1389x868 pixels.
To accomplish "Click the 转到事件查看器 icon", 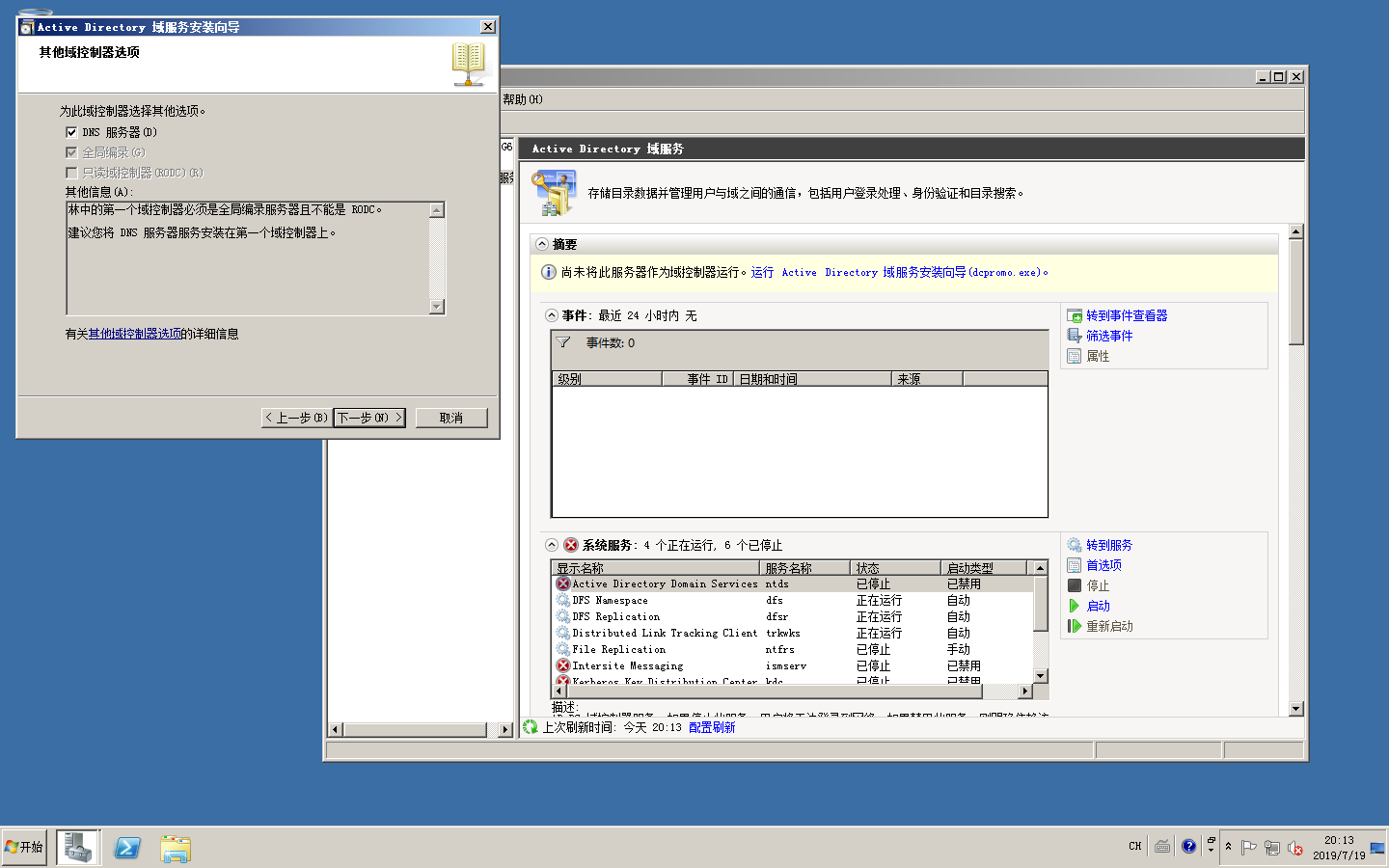I will [x=1074, y=316].
